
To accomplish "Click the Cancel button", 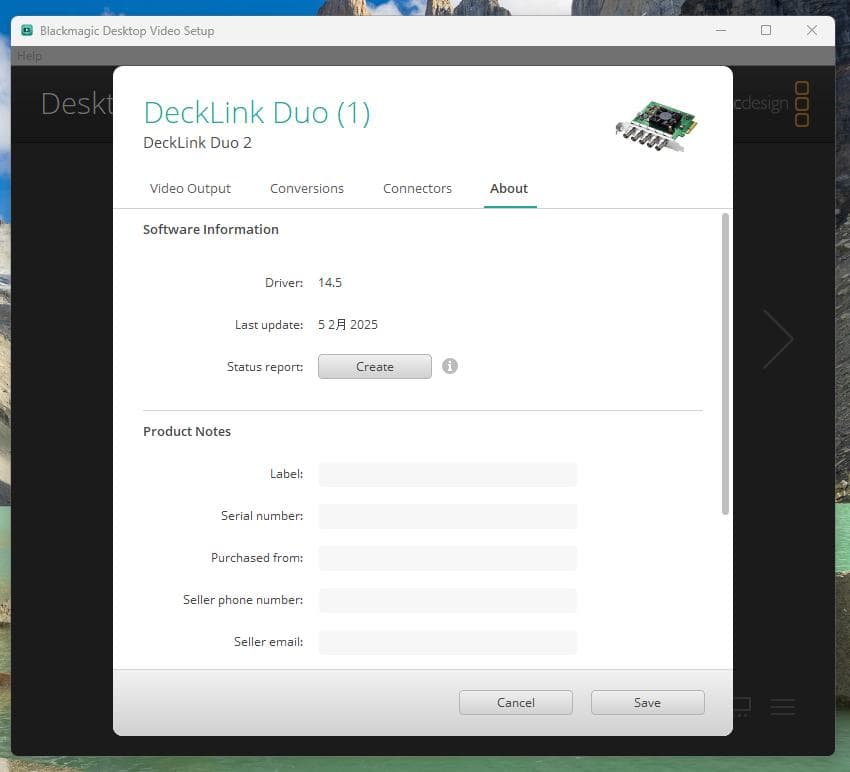I will pyautogui.click(x=516, y=703).
